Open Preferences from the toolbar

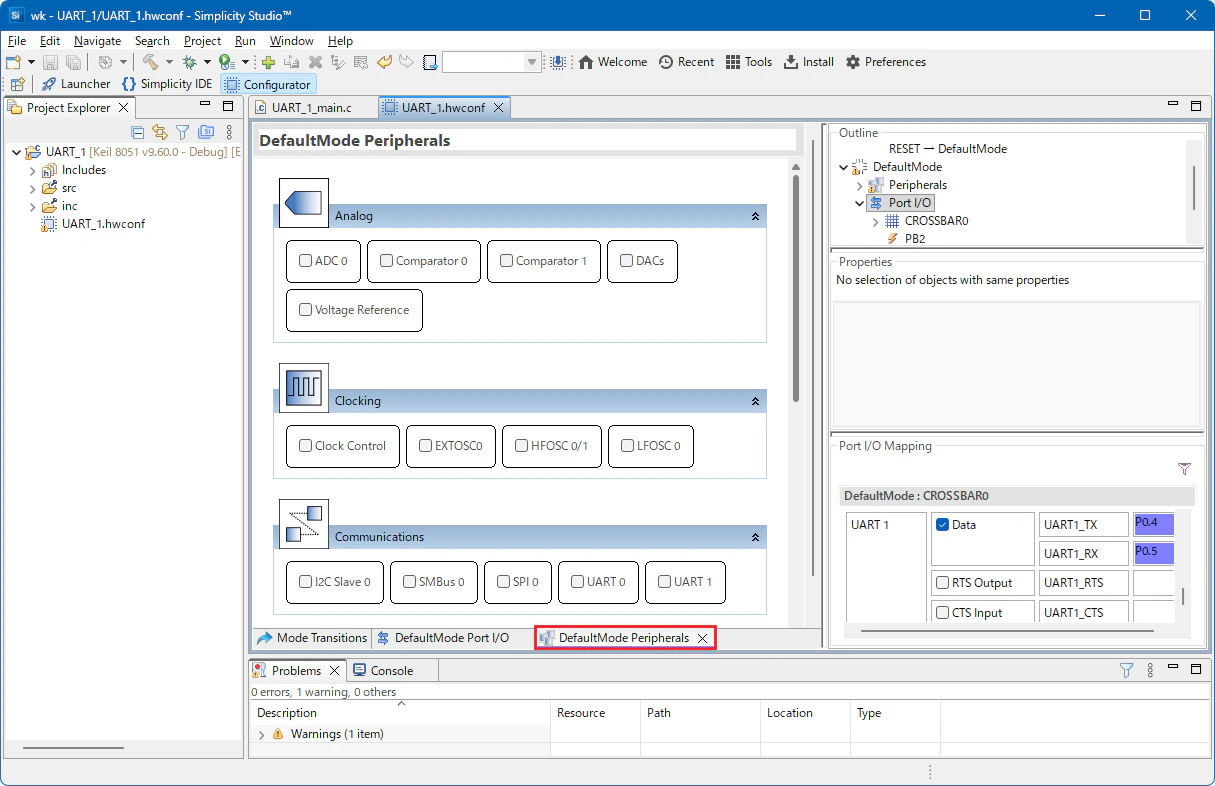pos(886,62)
